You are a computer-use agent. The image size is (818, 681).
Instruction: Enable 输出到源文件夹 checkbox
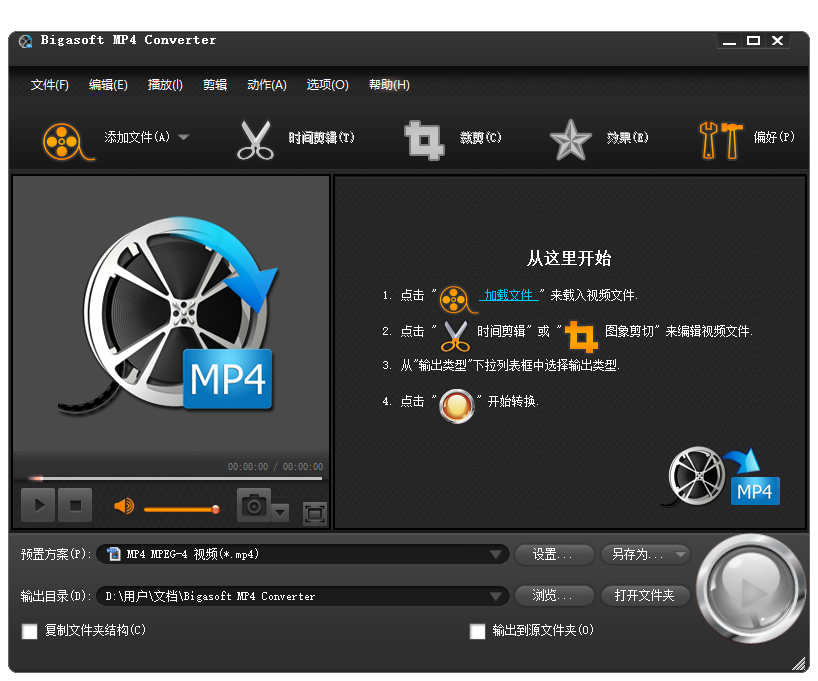click(477, 631)
